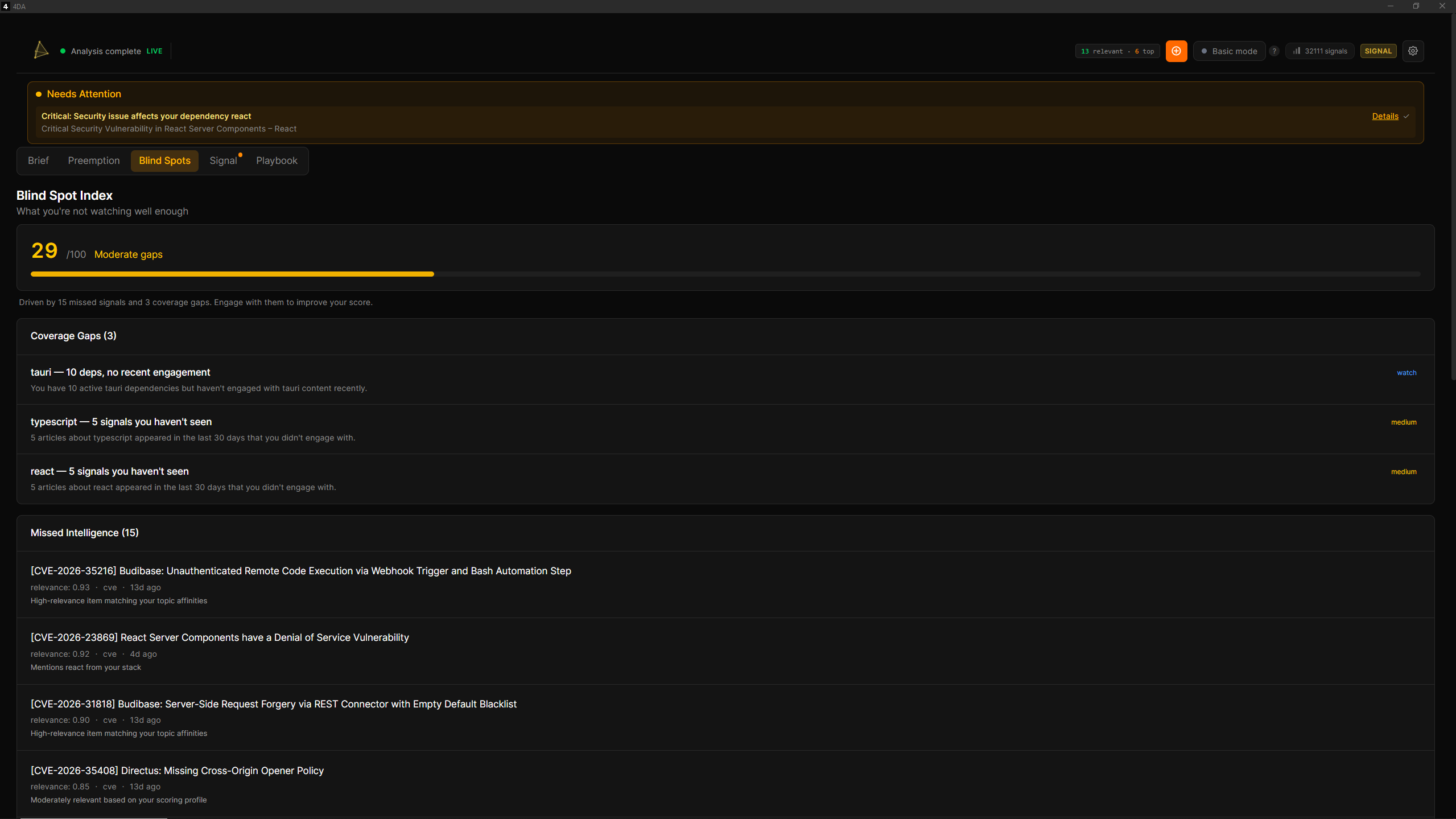Click the SIGNAL tier badge
Image resolution: width=1456 pixels, height=819 pixels.
pos(1378,51)
